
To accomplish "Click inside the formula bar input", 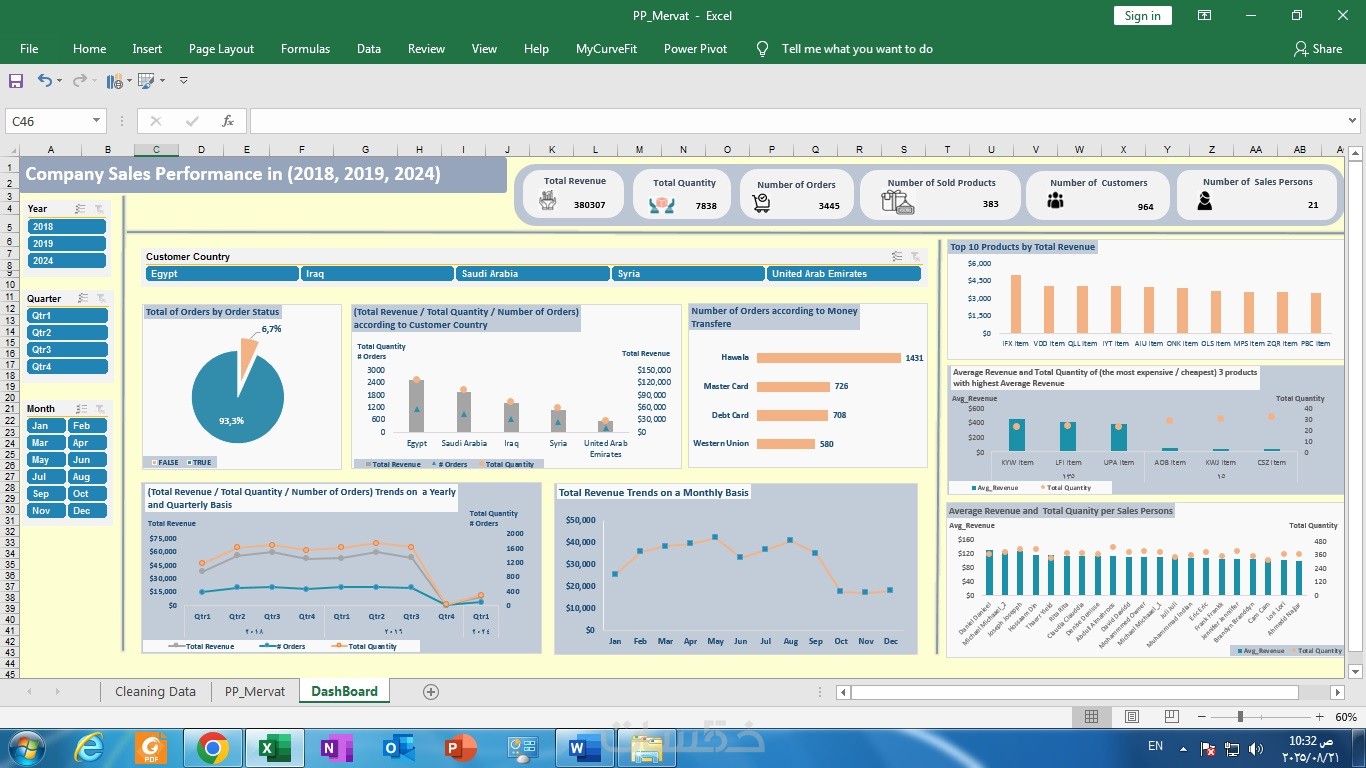I will click(x=798, y=121).
